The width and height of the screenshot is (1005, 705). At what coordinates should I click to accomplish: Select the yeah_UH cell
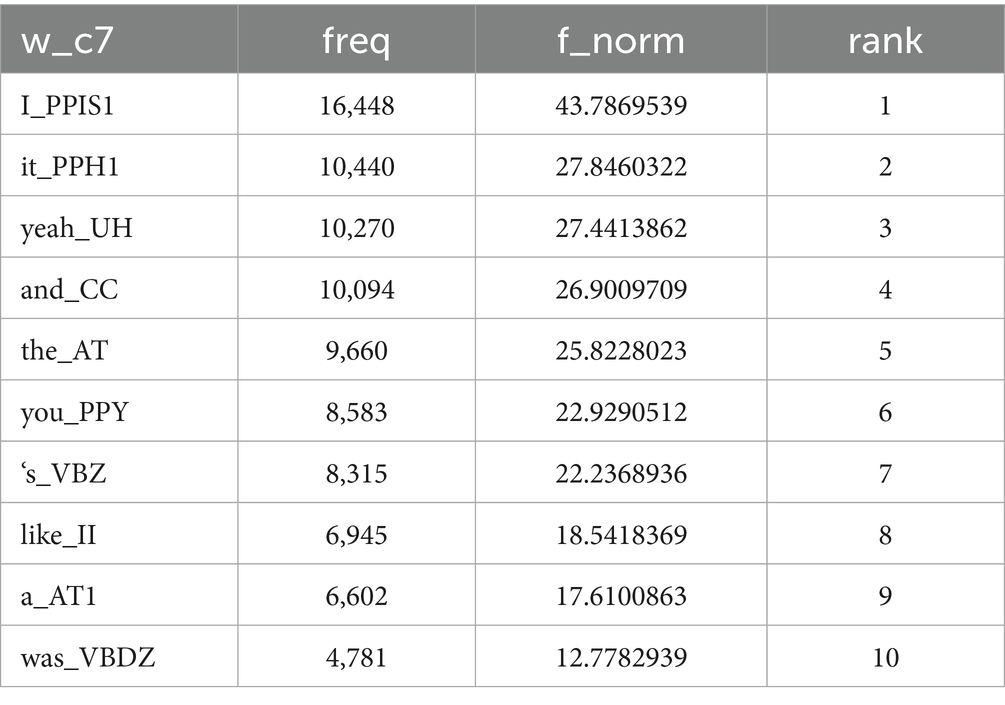[x=76, y=229]
